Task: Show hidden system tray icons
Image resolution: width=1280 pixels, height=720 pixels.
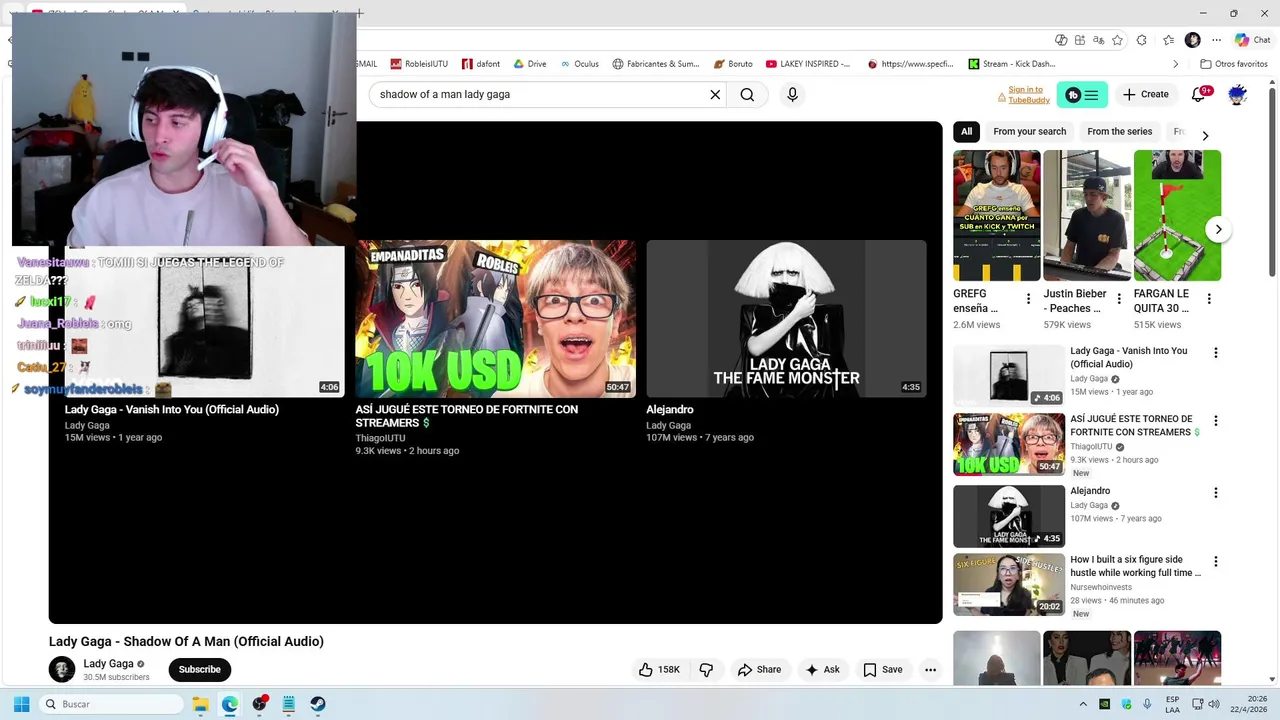Action: click(1082, 704)
